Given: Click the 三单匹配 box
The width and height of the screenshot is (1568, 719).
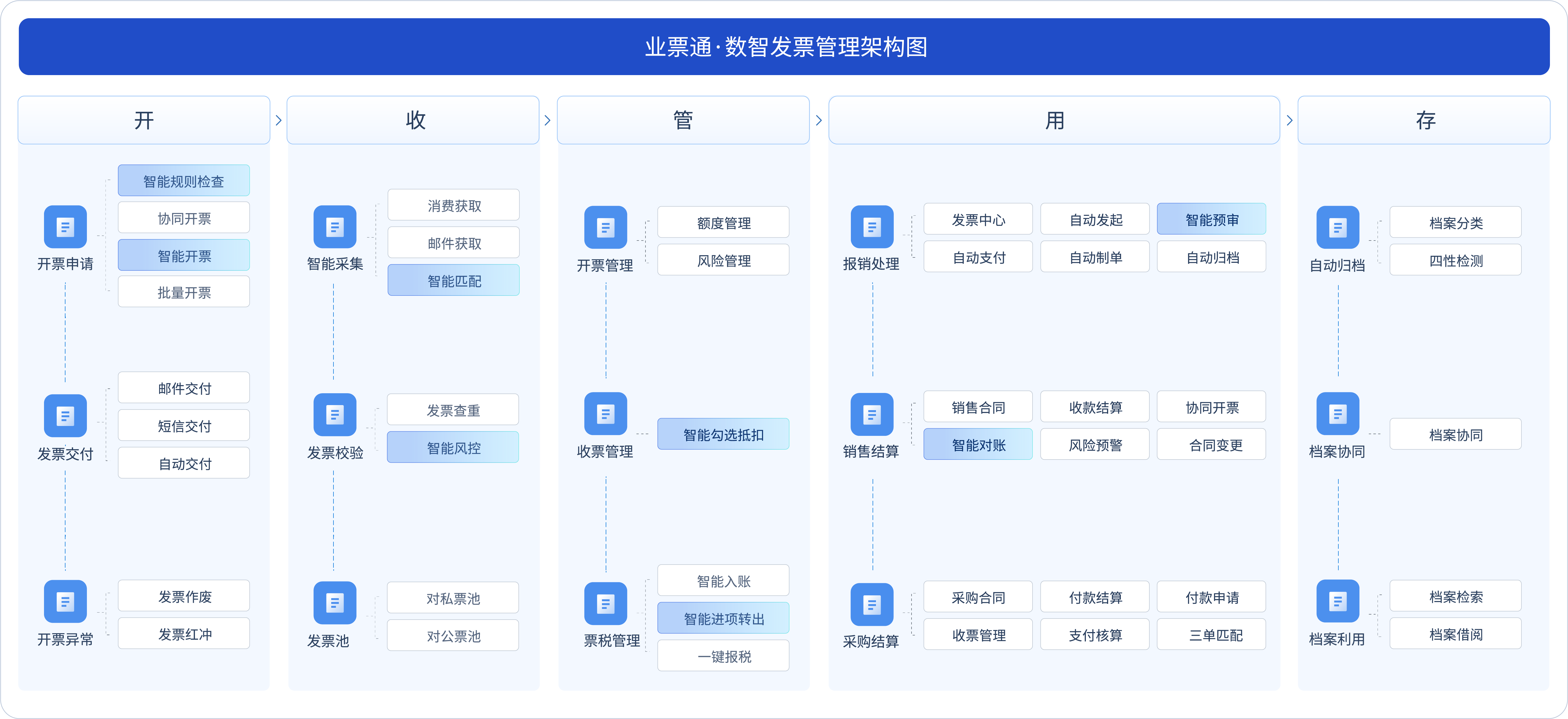Looking at the screenshot, I should tap(1212, 635).
